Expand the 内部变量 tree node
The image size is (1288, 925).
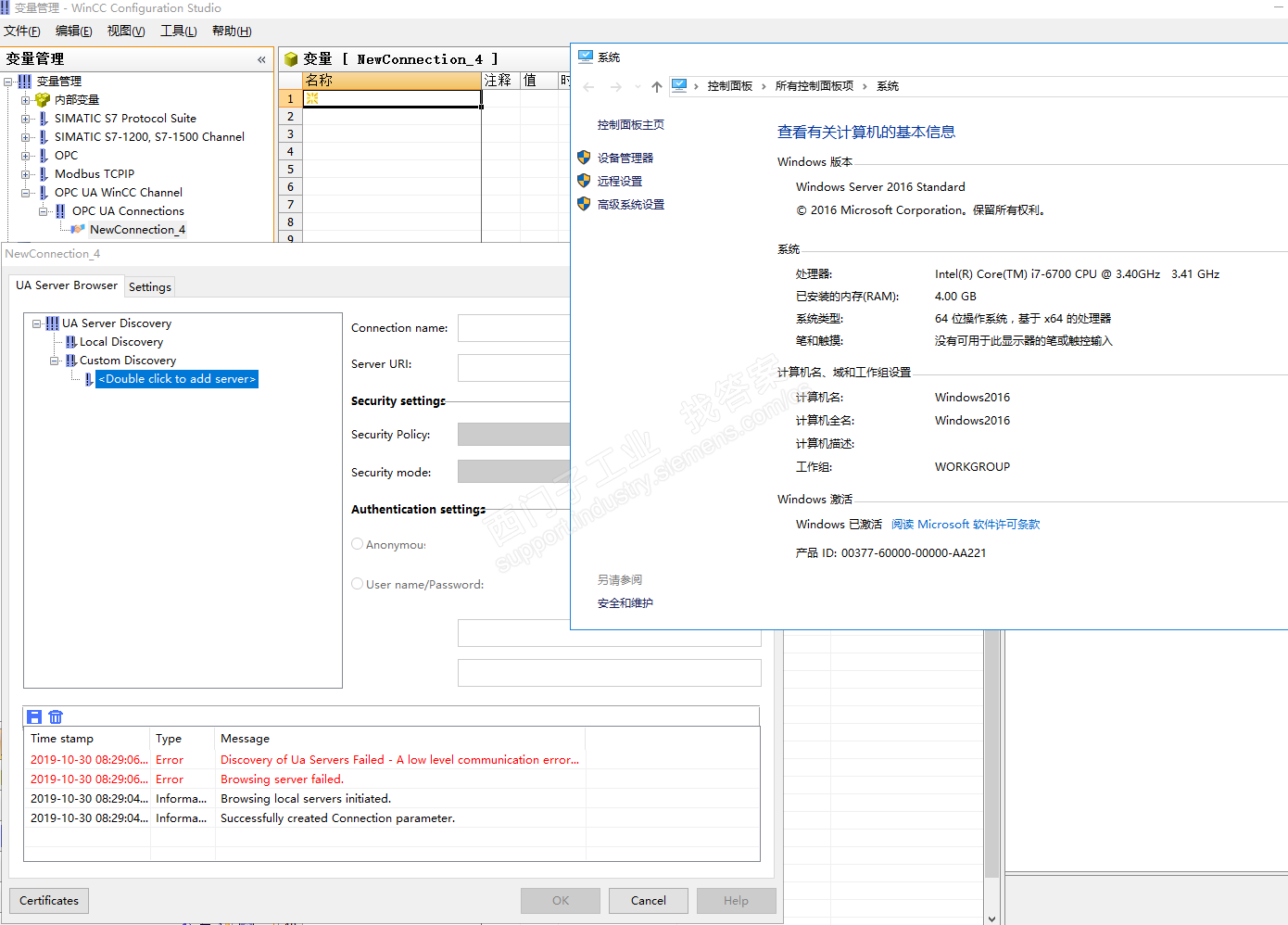tap(26, 100)
